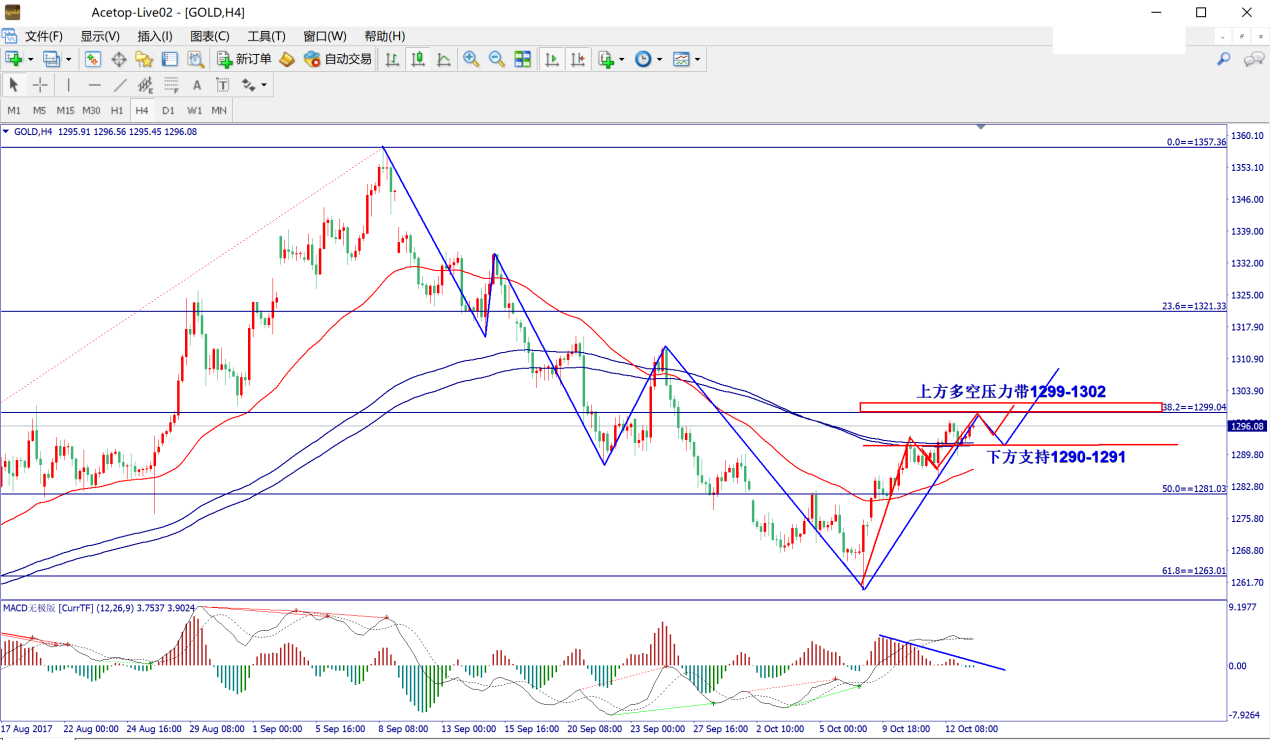The image size is (1270, 740).
Task: Click the 新订单 new order button
Action: pos(243,59)
